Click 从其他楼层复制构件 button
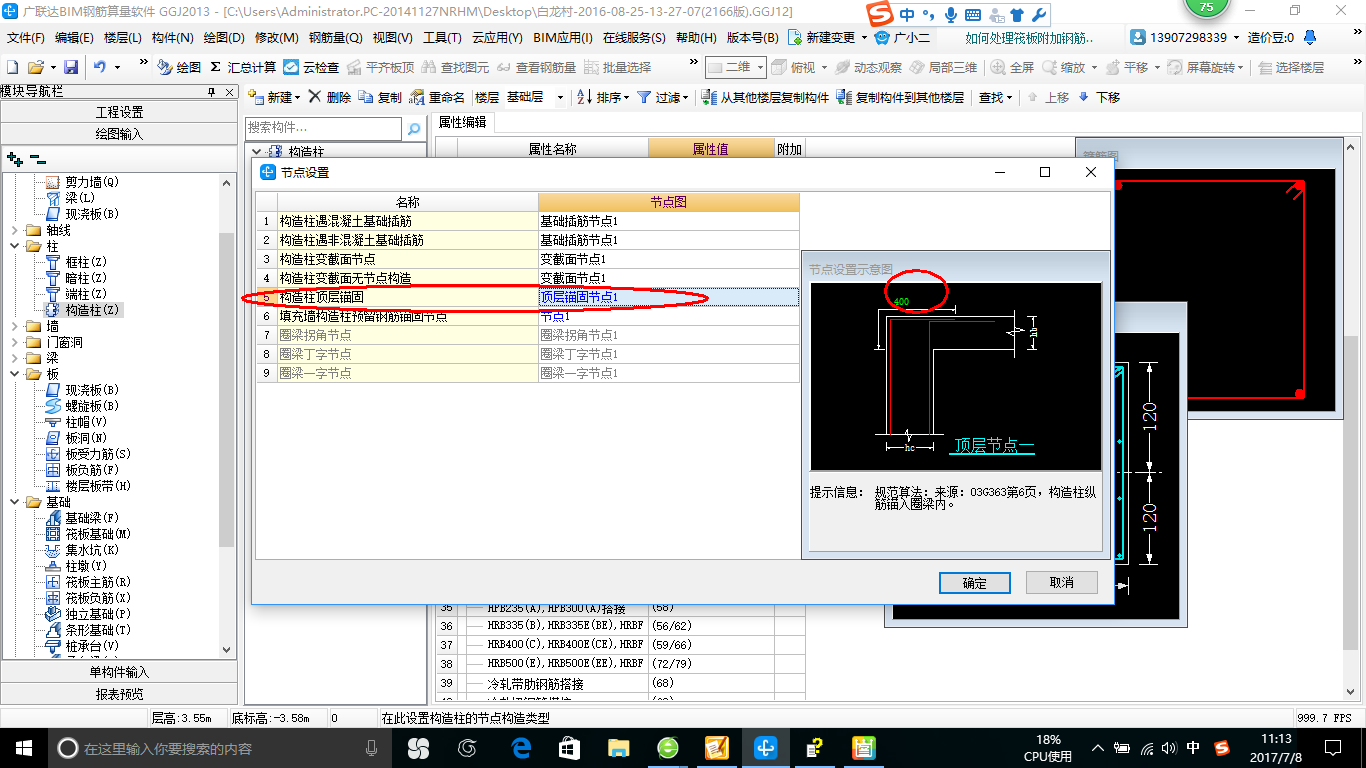This screenshot has height=768, width=1366. click(766, 97)
